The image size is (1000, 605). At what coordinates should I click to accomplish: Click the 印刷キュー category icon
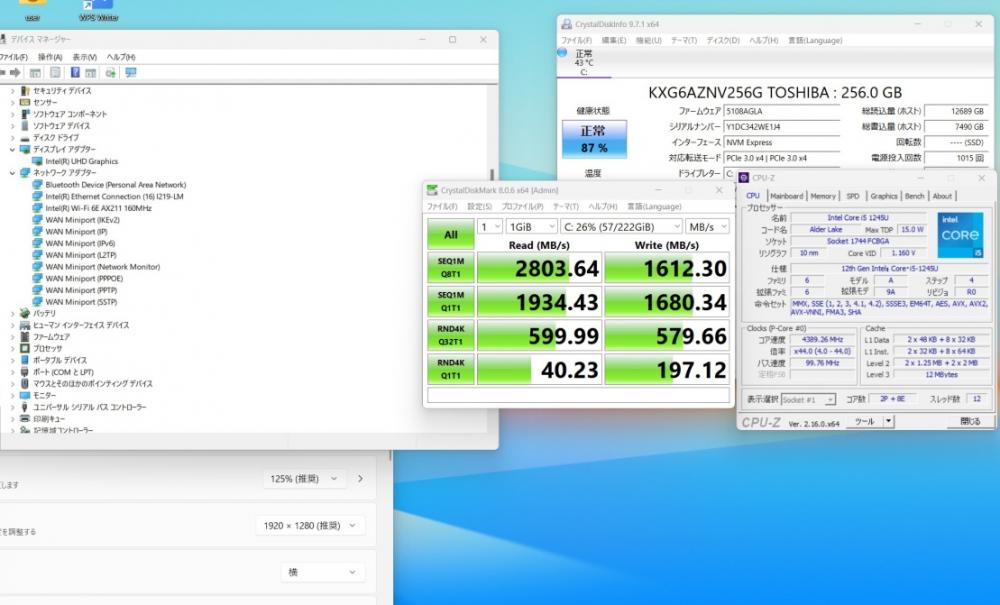click(25, 419)
